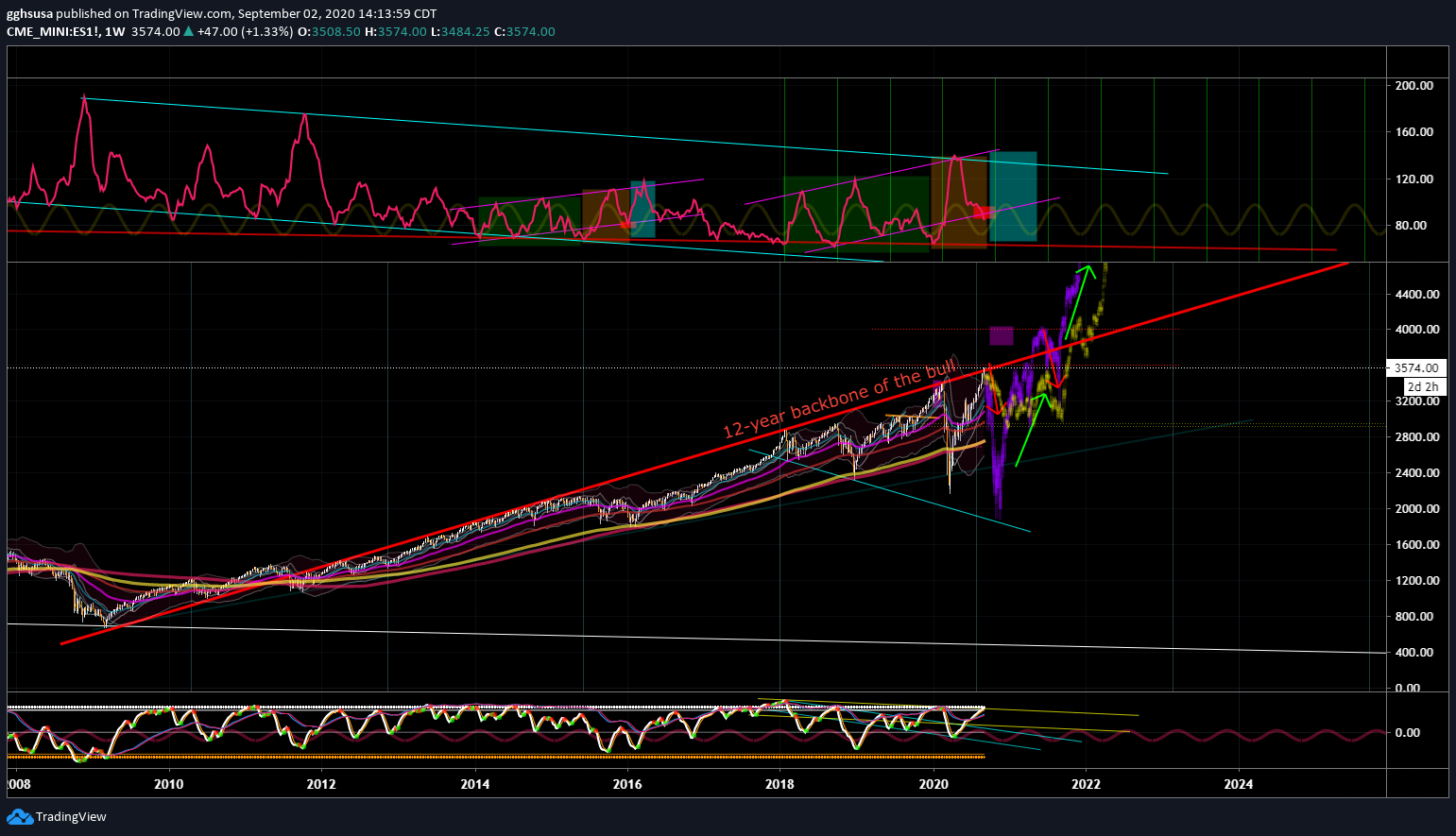This screenshot has width=1456, height=836.
Task: Click the 400.00 price axis label
Action: click(1413, 653)
